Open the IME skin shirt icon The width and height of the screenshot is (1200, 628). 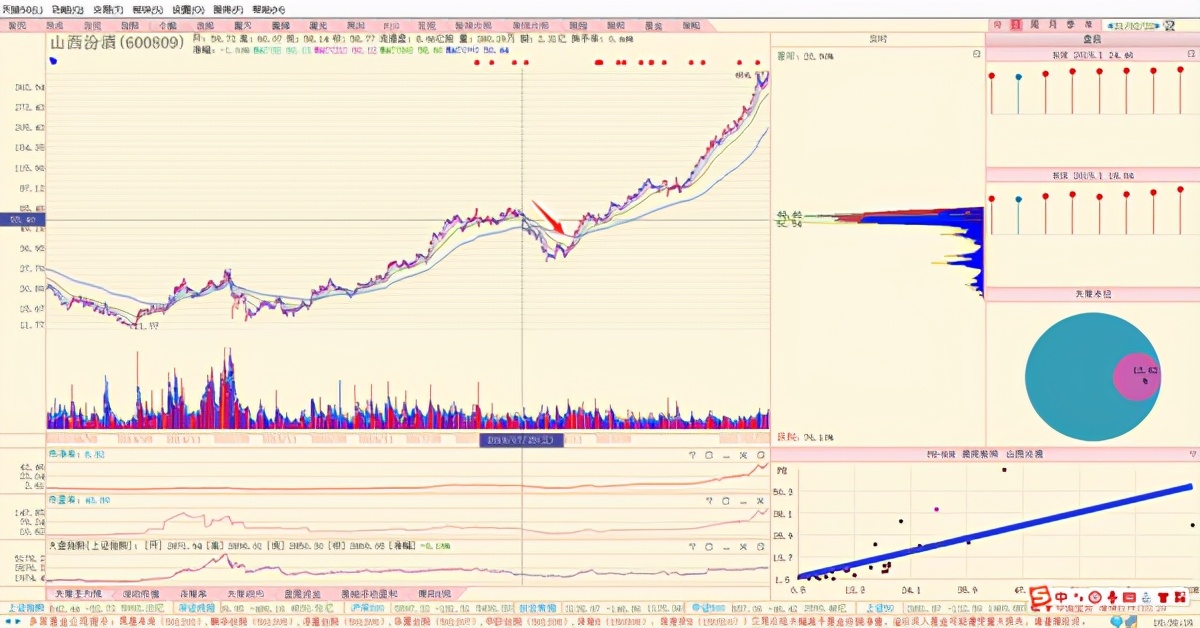1163,597
